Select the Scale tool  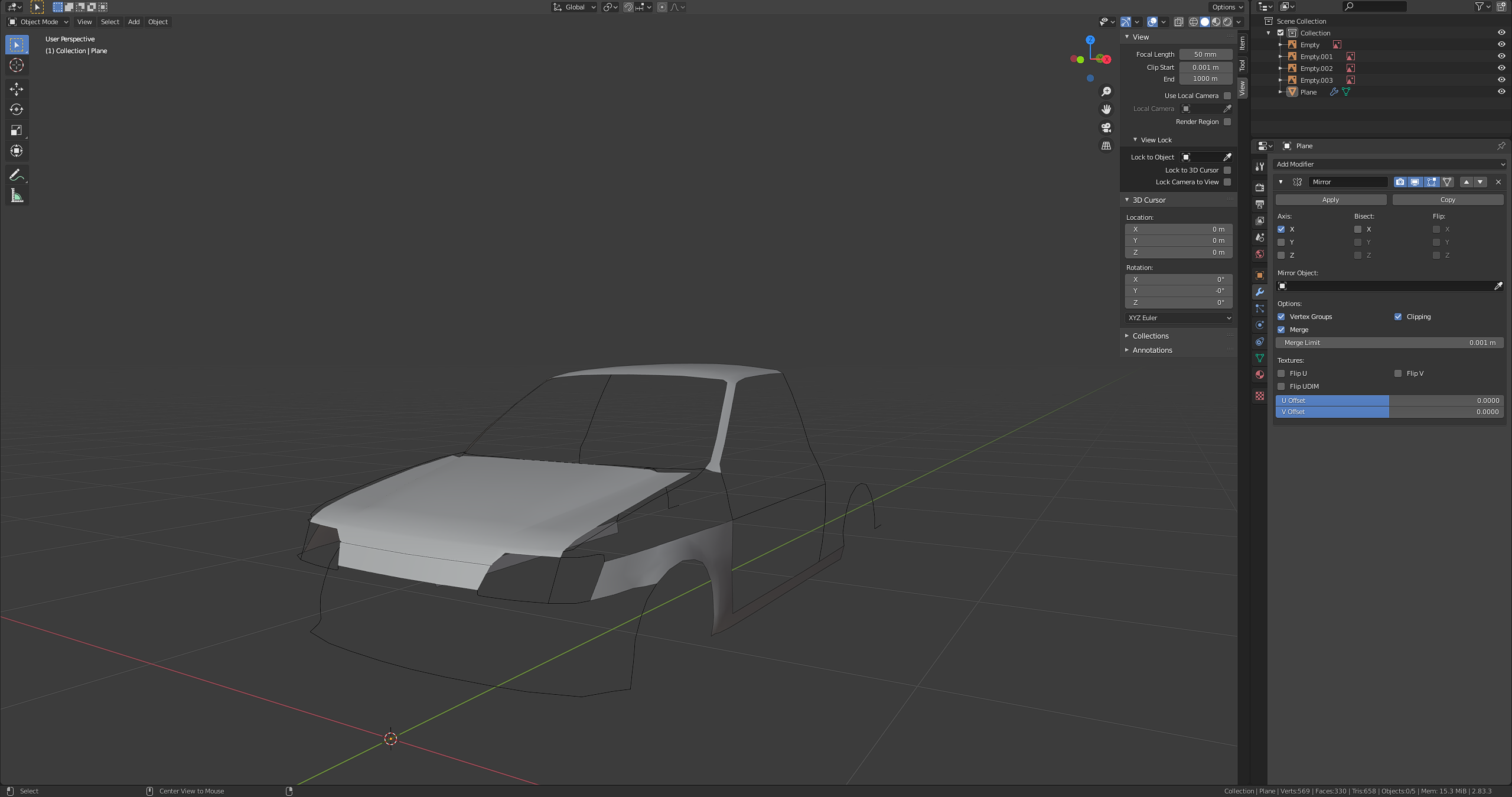coord(17,130)
